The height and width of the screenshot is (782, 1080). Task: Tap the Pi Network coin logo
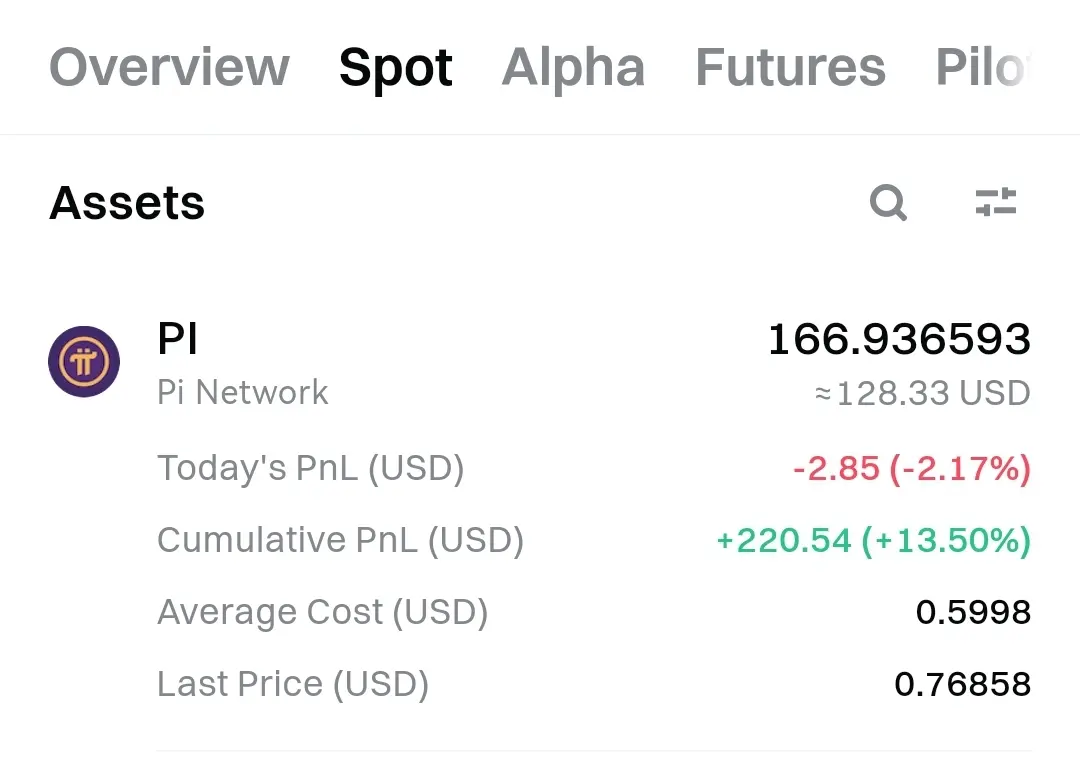click(x=84, y=362)
